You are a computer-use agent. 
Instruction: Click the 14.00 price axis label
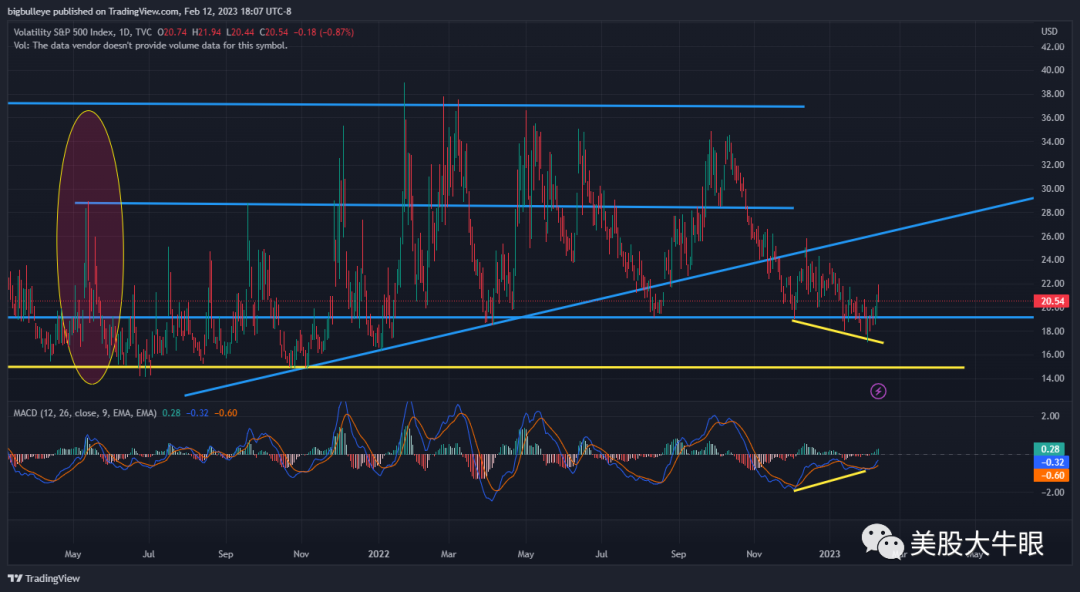point(1052,378)
